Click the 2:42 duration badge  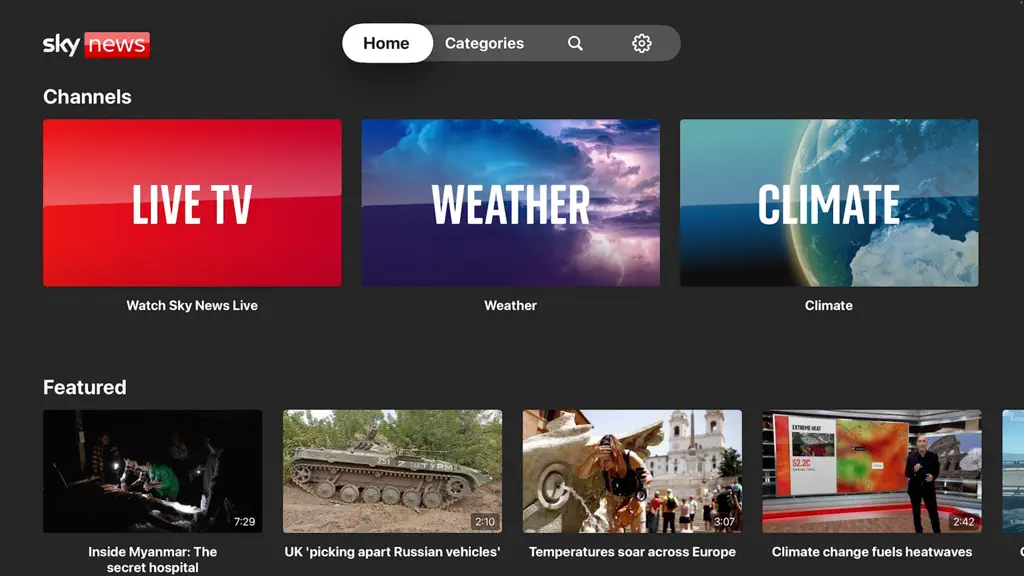click(964, 522)
